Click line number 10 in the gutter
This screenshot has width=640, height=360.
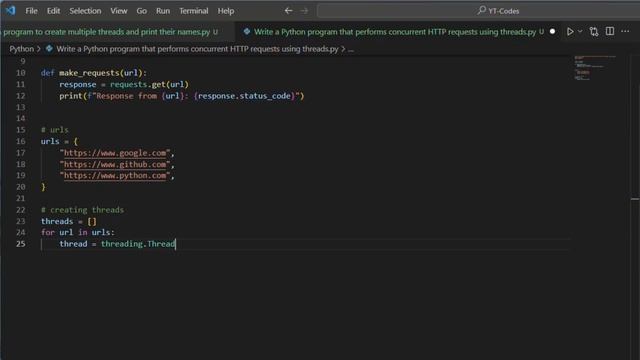21,73
